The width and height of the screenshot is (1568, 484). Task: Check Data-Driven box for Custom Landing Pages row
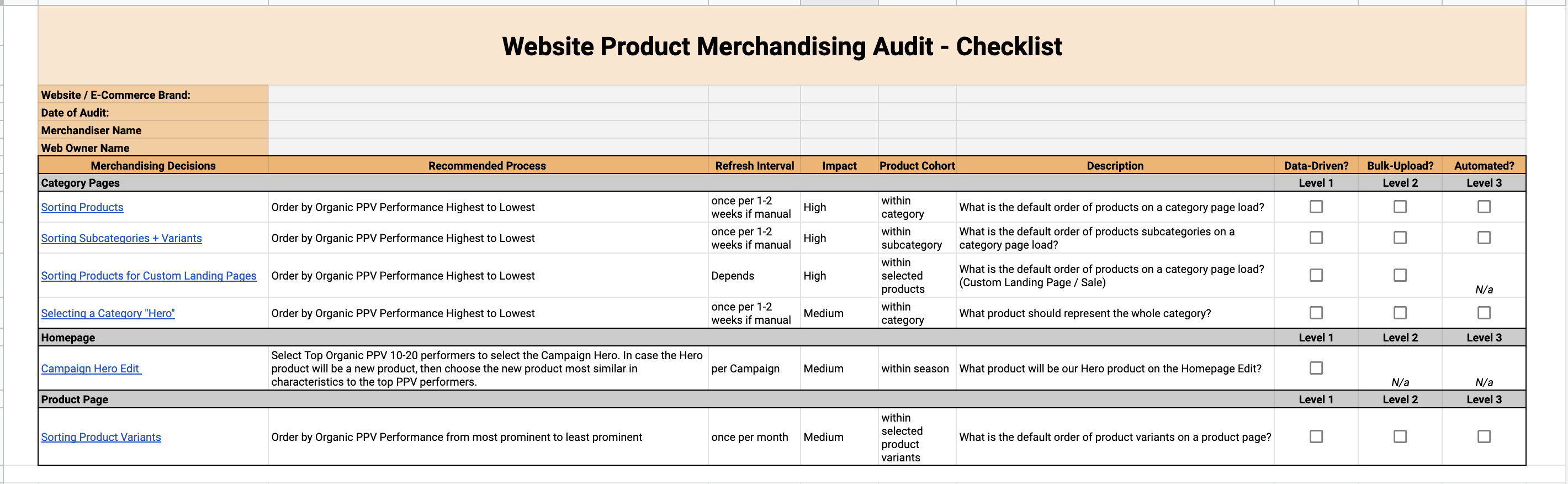point(1316,275)
